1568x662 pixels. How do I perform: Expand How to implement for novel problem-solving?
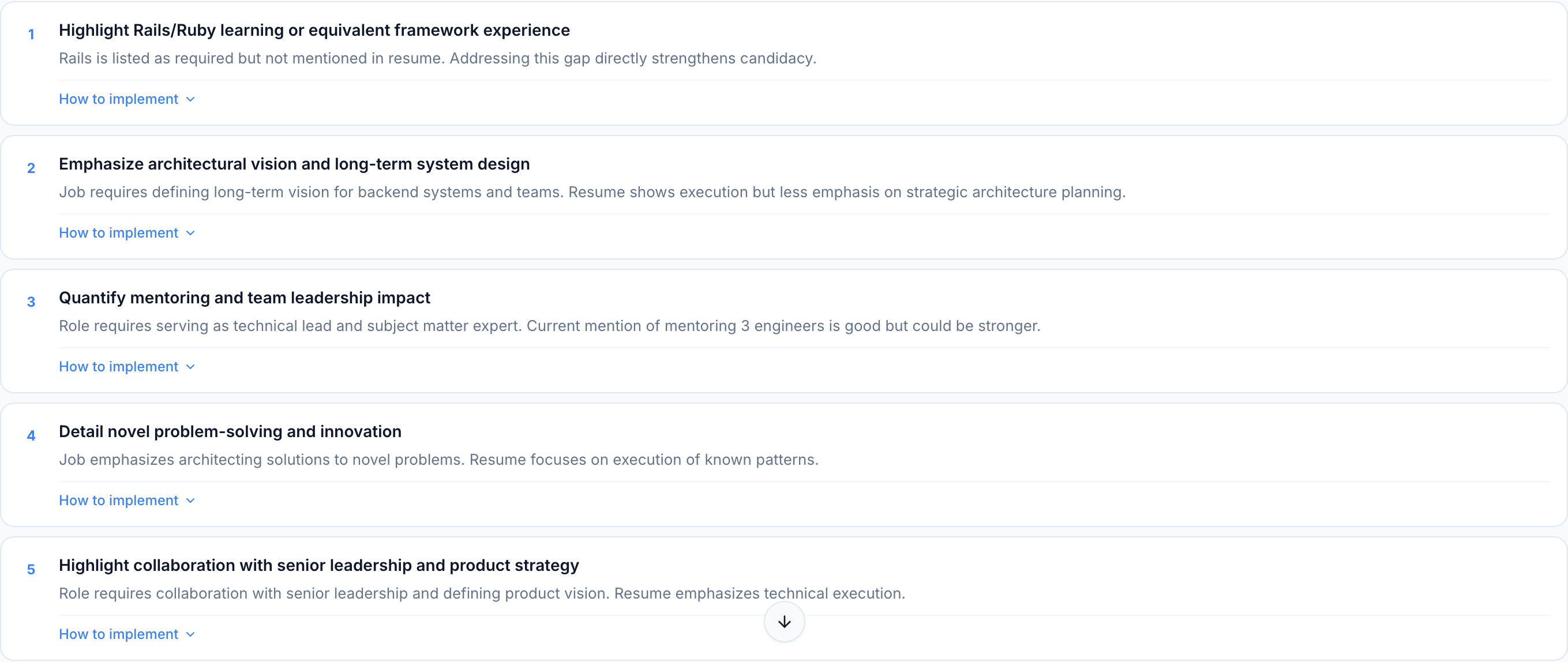(119, 500)
